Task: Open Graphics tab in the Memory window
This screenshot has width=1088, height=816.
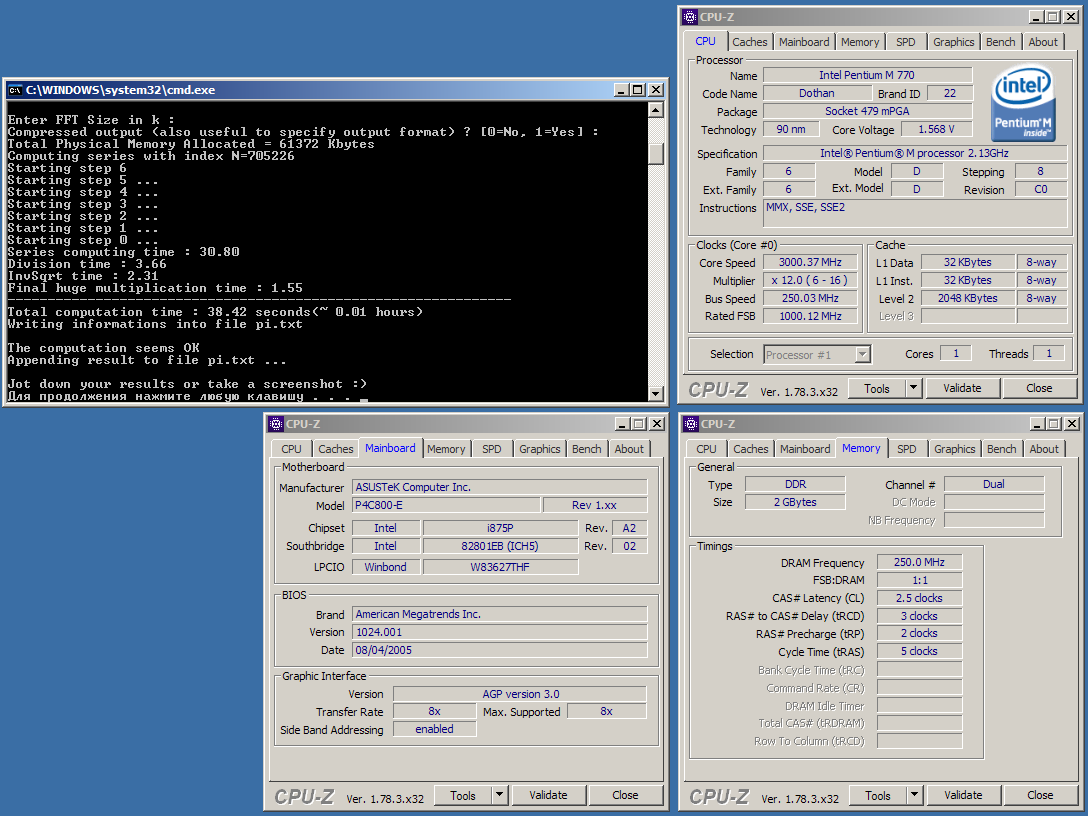Action: click(x=955, y=449)
